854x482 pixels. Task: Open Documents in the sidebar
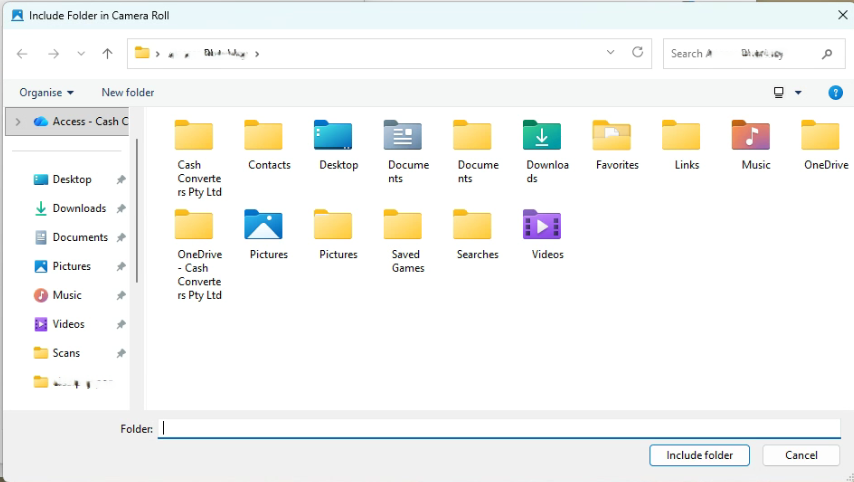point(80,237)
